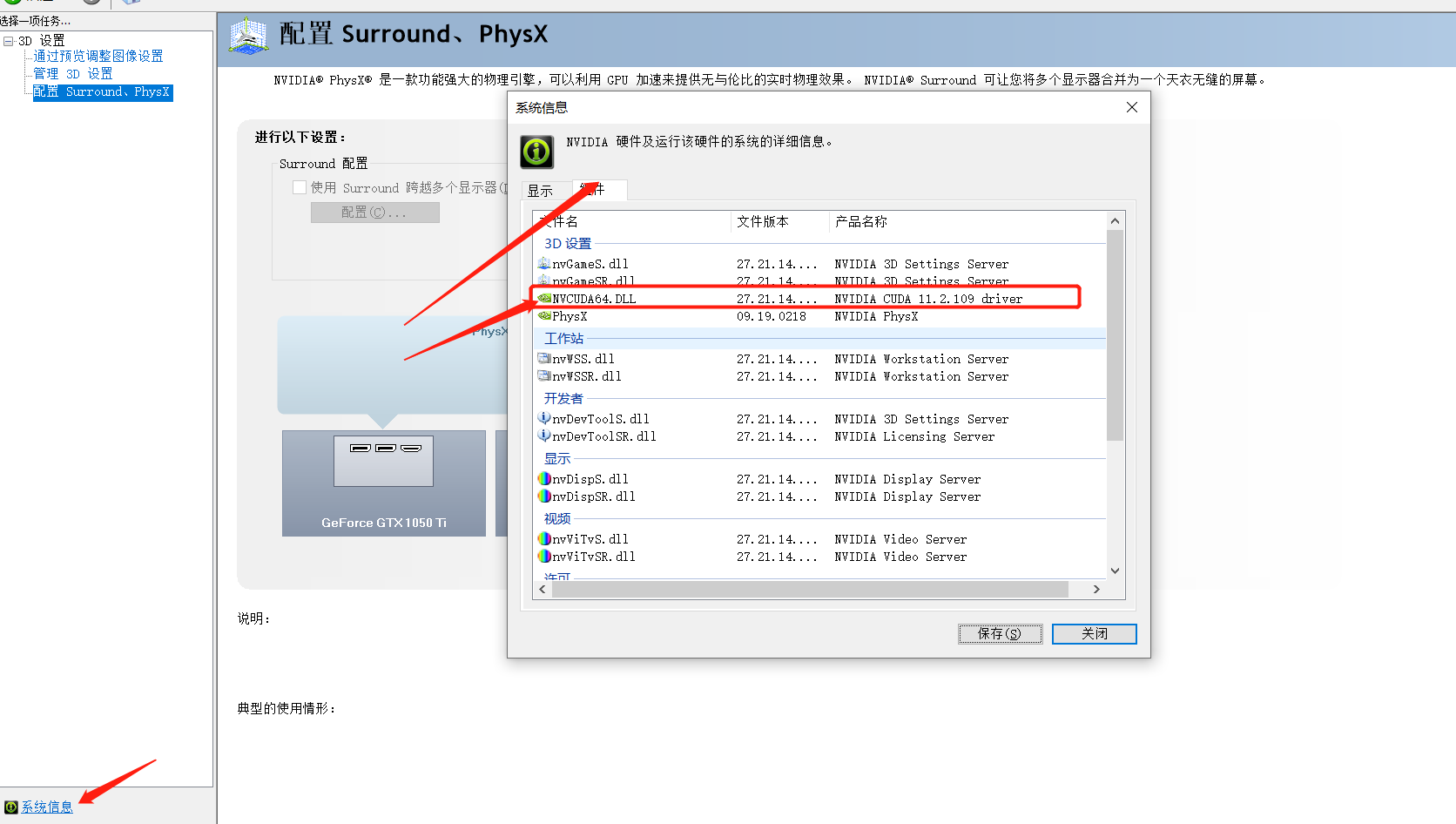Open the 系统信息 link

click(47, 807)
